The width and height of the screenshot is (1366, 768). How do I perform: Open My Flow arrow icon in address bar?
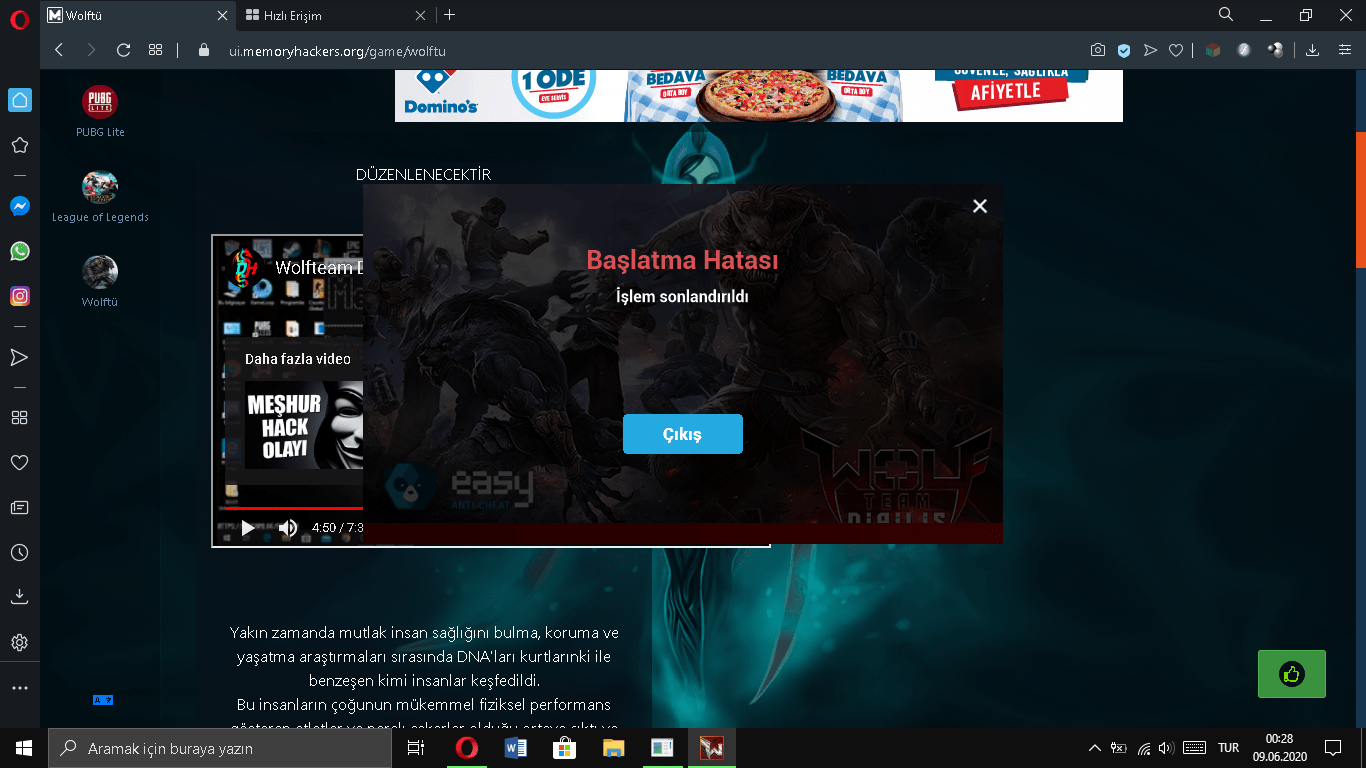point(1150,50)
